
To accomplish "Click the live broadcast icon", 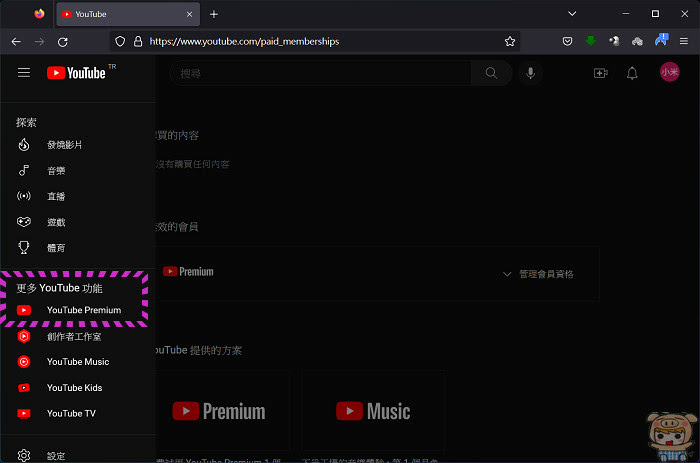I will point(24,196).
